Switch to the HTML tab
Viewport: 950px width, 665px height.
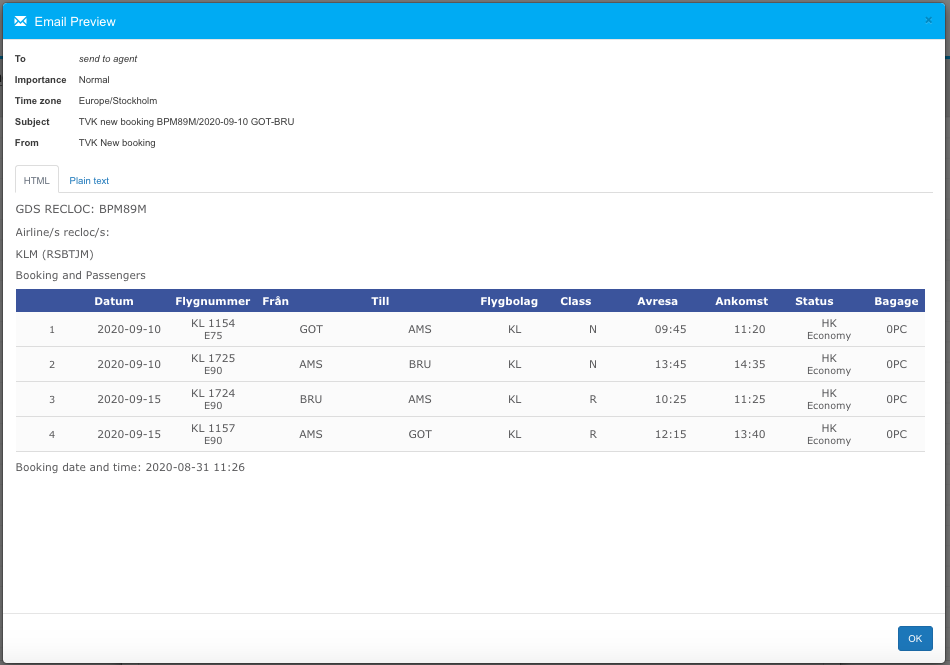click(x=37, y=180)
